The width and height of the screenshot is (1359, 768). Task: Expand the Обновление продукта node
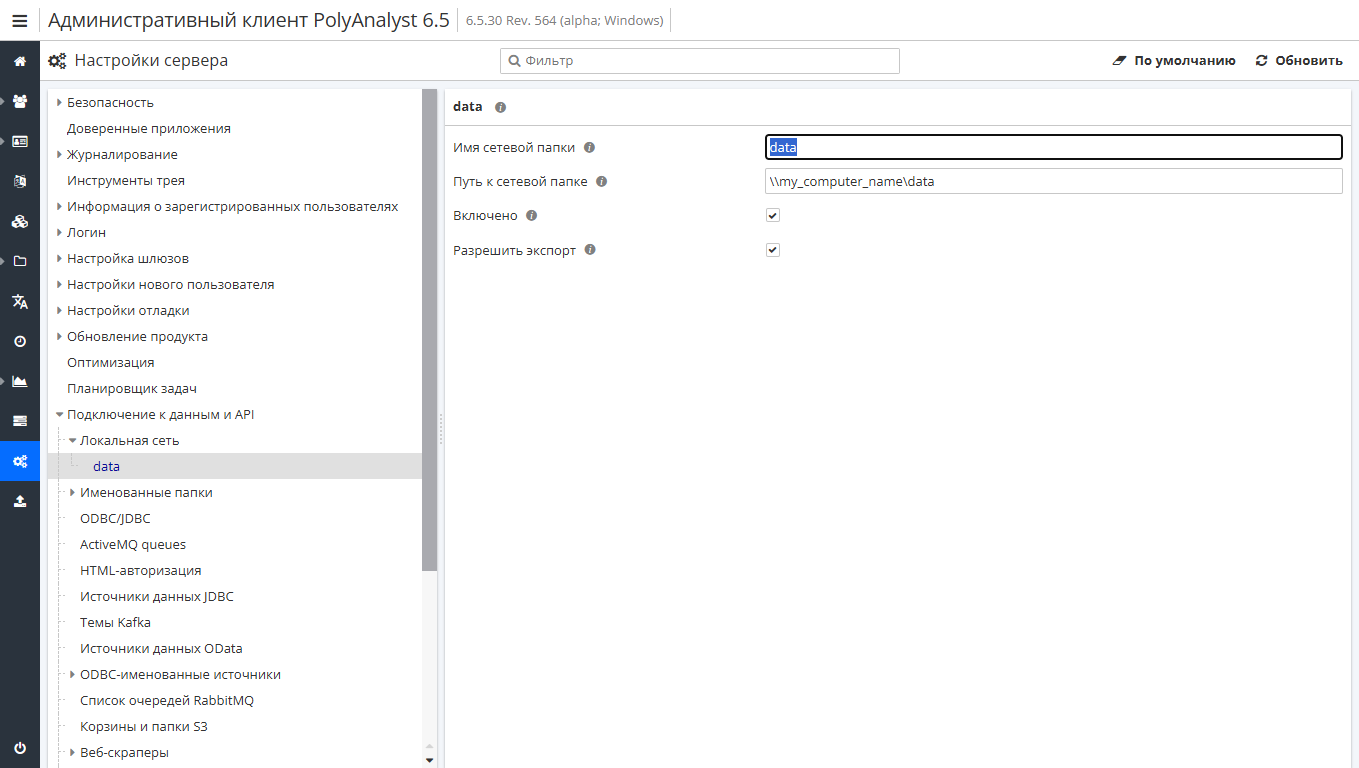(60, 336)
